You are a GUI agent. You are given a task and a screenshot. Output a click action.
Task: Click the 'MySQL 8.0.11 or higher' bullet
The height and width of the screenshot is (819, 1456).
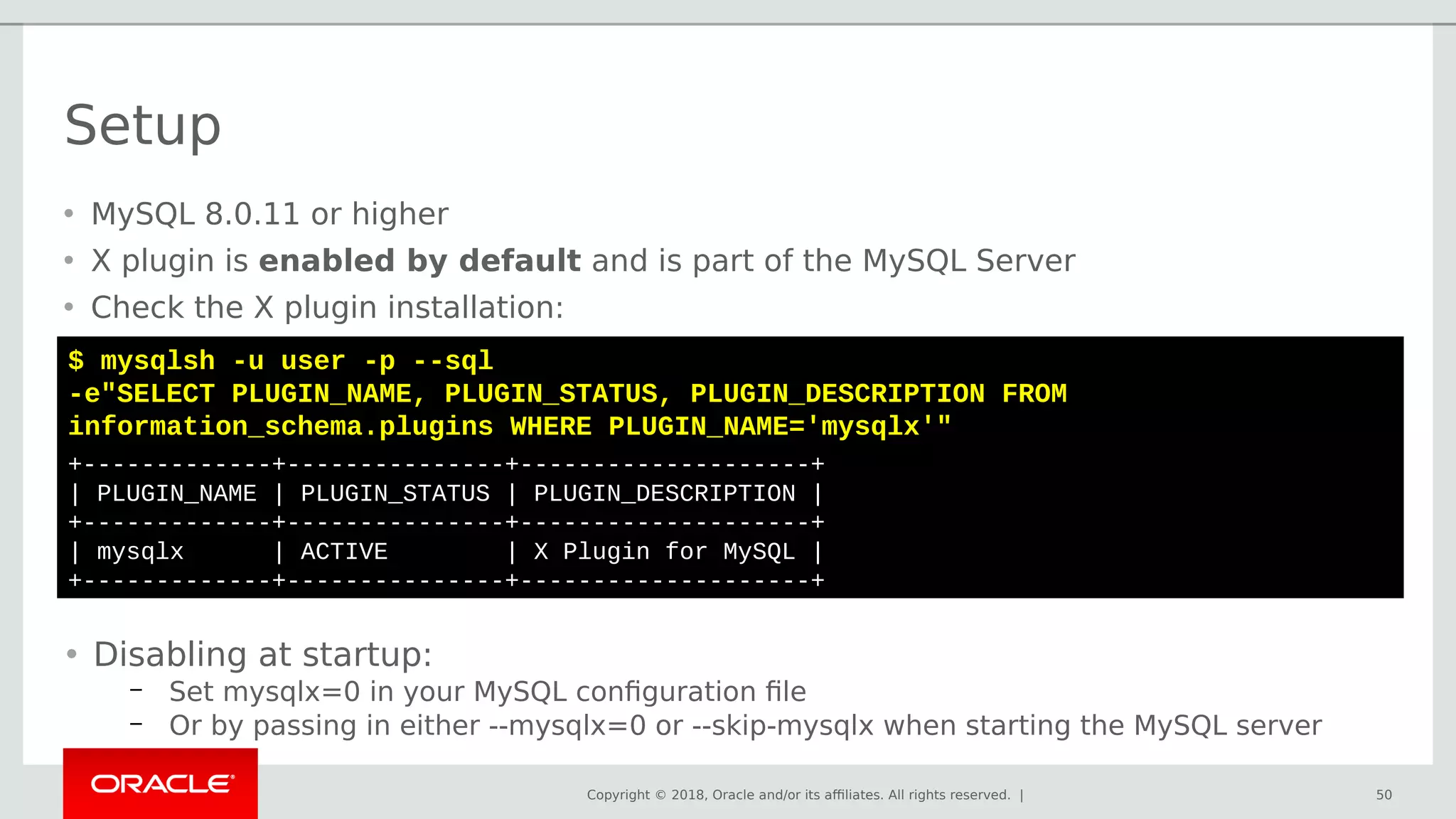pyautogui.click(x=270, y=214)
